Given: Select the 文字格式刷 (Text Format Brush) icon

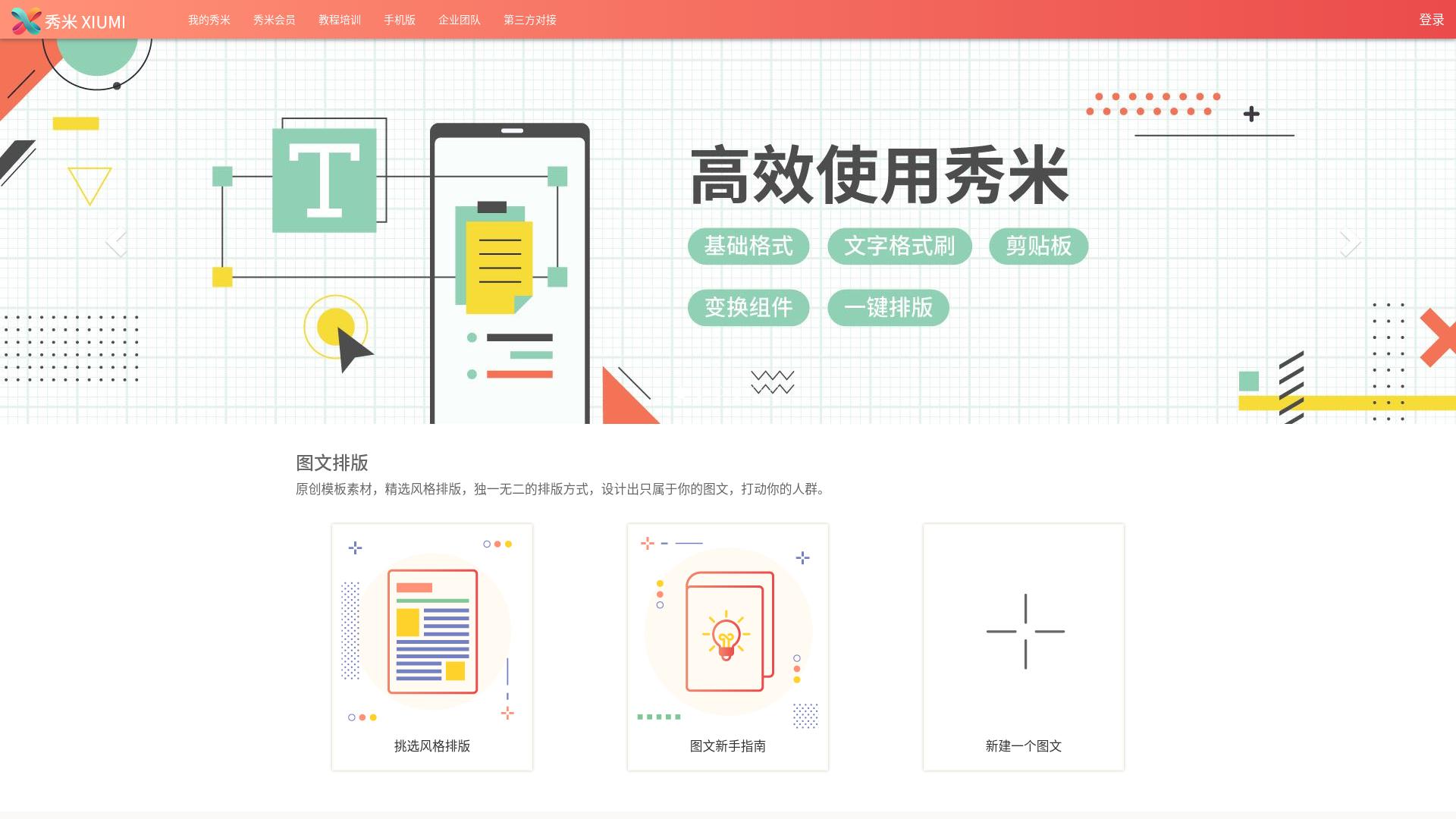Looking at the screenshot, I should [x=899, y=247].
